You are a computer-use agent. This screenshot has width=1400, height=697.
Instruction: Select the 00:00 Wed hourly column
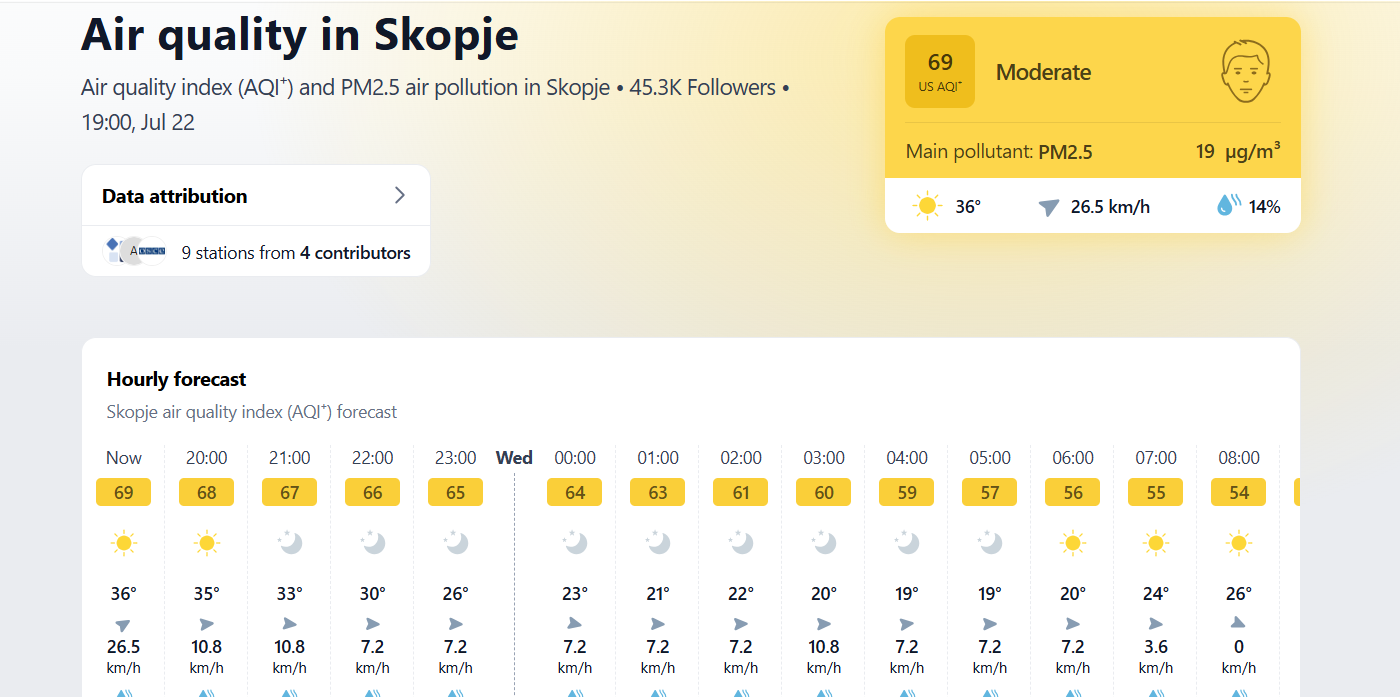pos(575,570)
